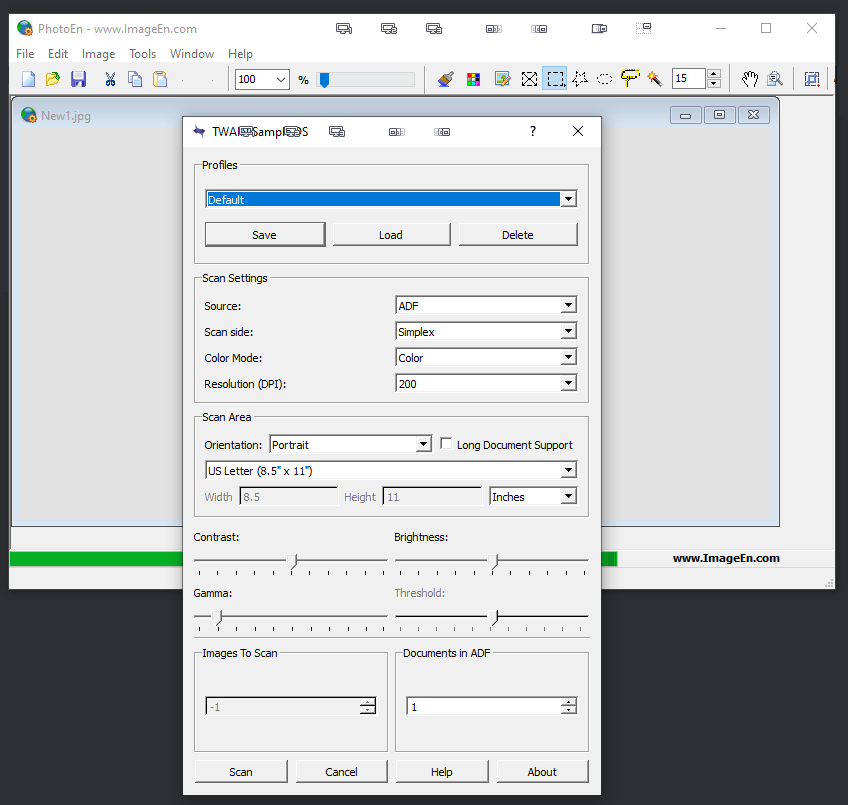
Task: Open the Orientation Portrait dropdown
Action: [x=423, y=444]
